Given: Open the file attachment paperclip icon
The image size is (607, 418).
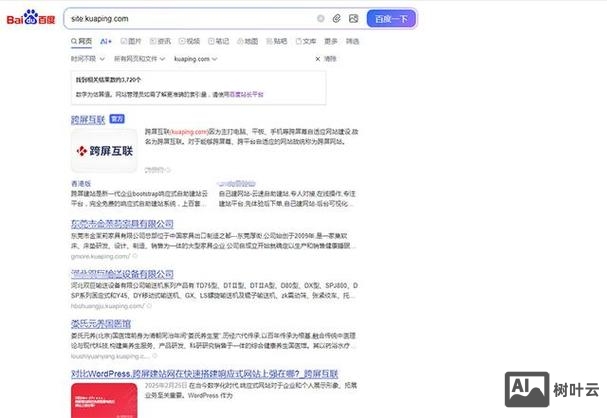Looking at the screenshot, I should 336,19.
